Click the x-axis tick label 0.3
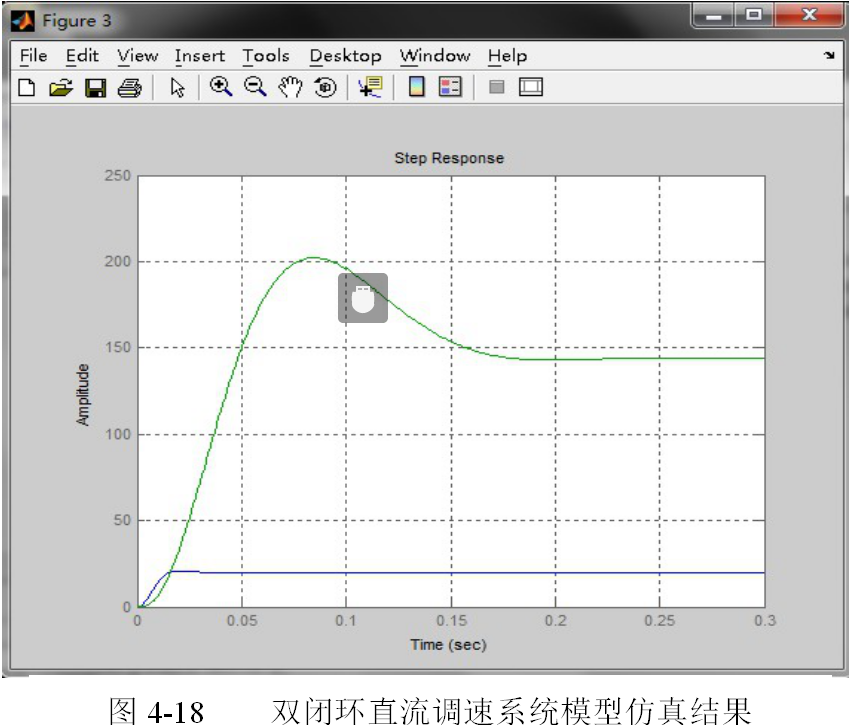 [765, 620]
